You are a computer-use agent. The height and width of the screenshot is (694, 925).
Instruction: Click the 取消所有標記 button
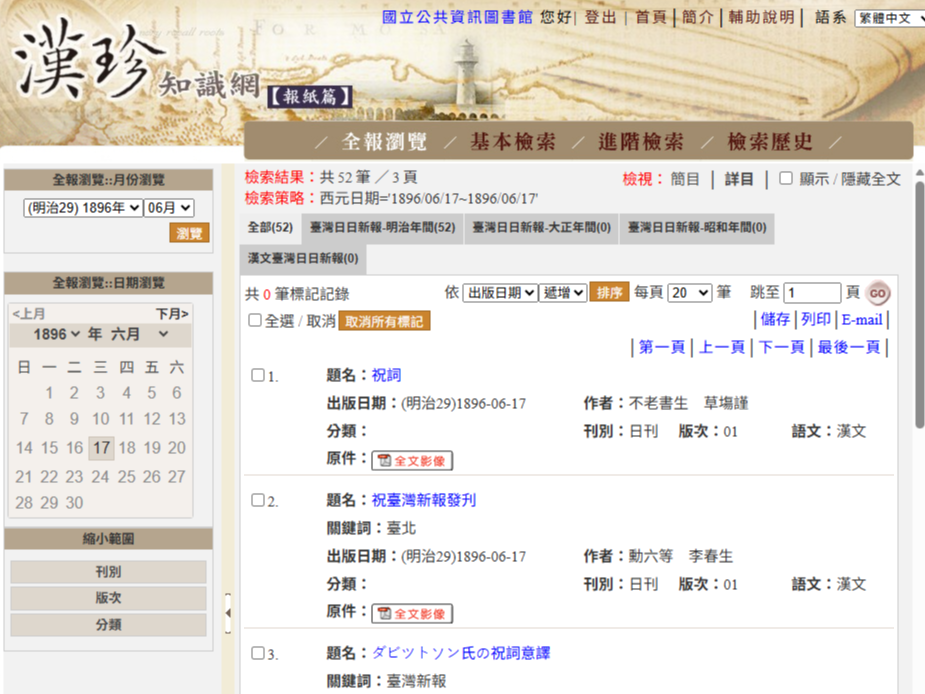[x=384, y=321]
